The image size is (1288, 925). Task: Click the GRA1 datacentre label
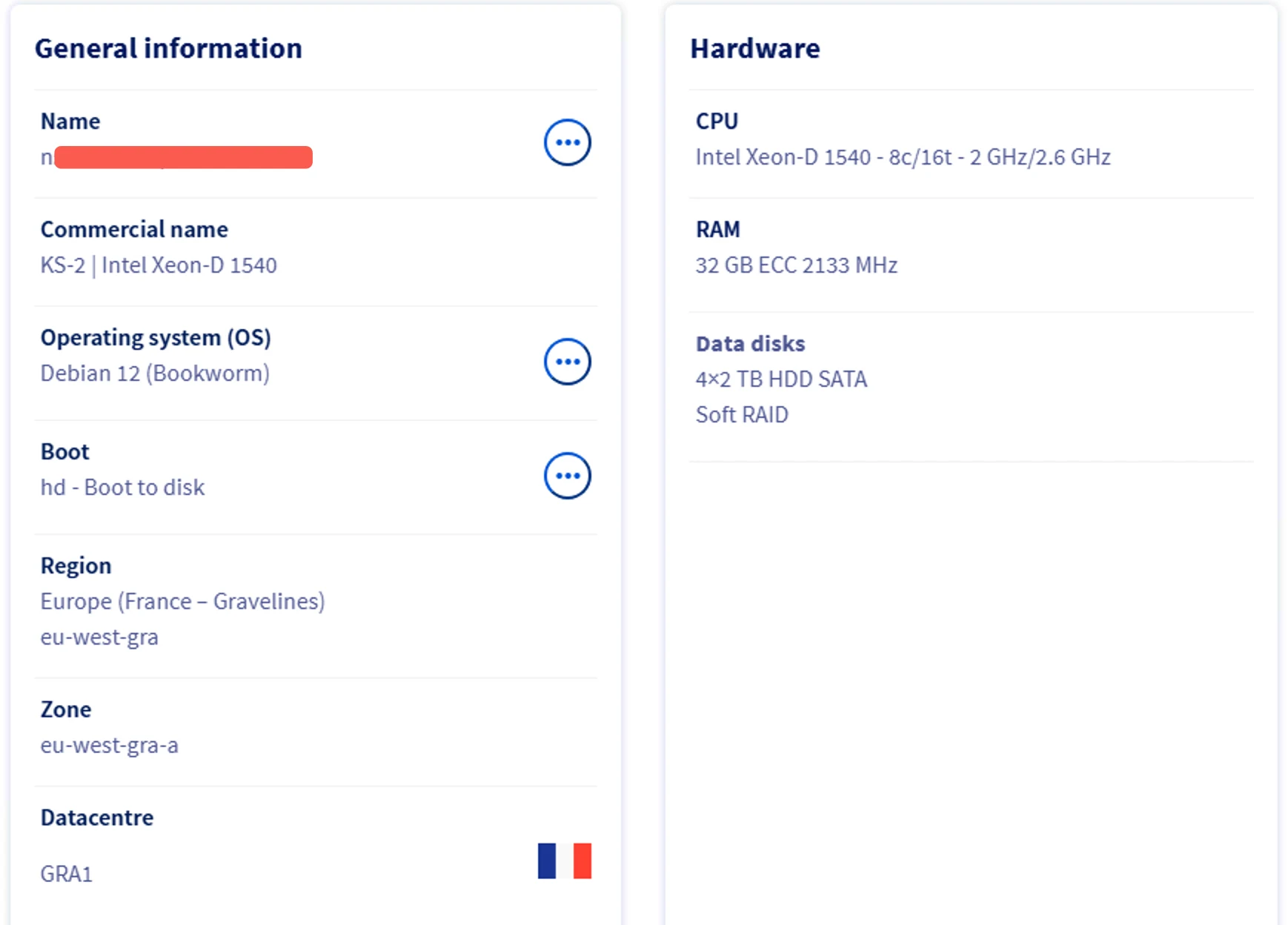66,875
